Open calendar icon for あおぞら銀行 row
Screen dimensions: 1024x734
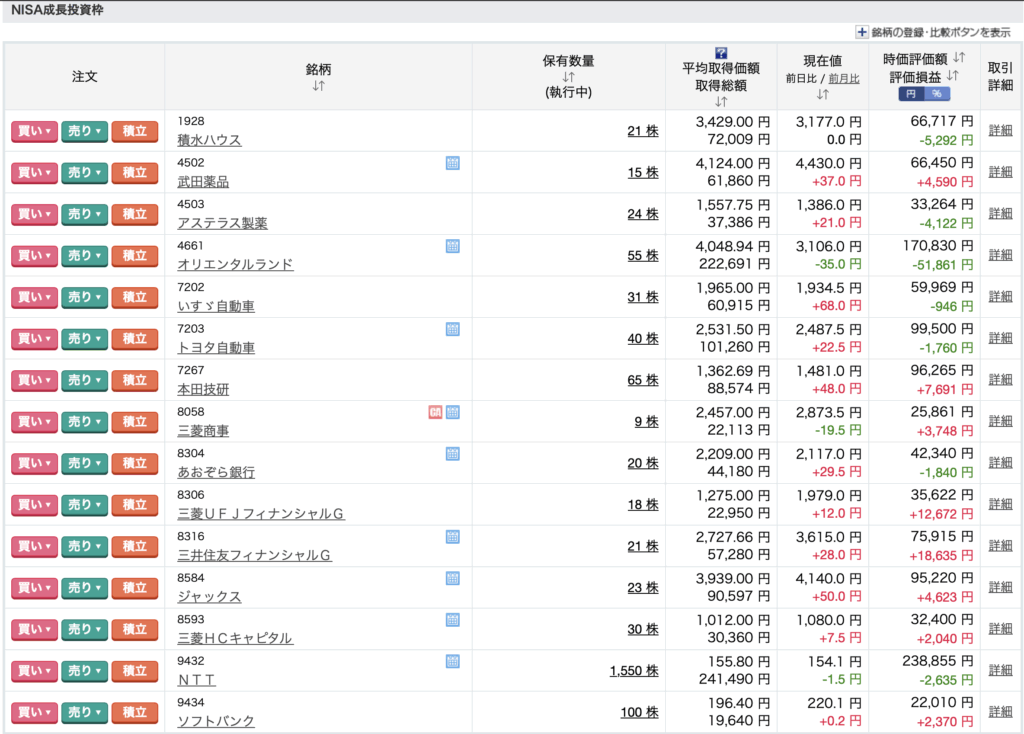point(453,454)
